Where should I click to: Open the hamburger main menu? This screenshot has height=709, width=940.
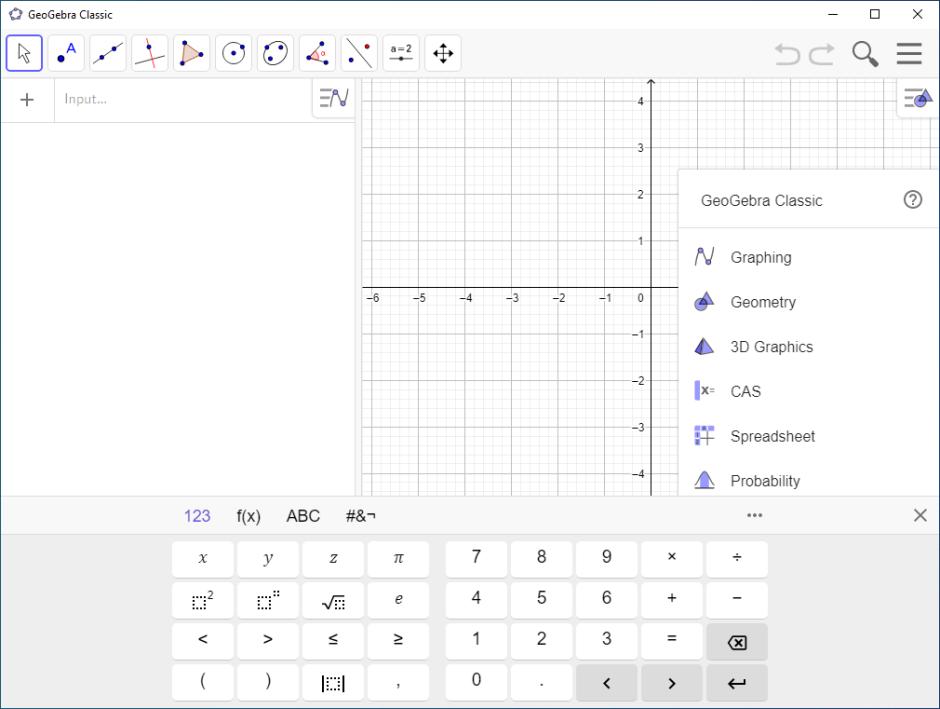click(x=909, y=53)
